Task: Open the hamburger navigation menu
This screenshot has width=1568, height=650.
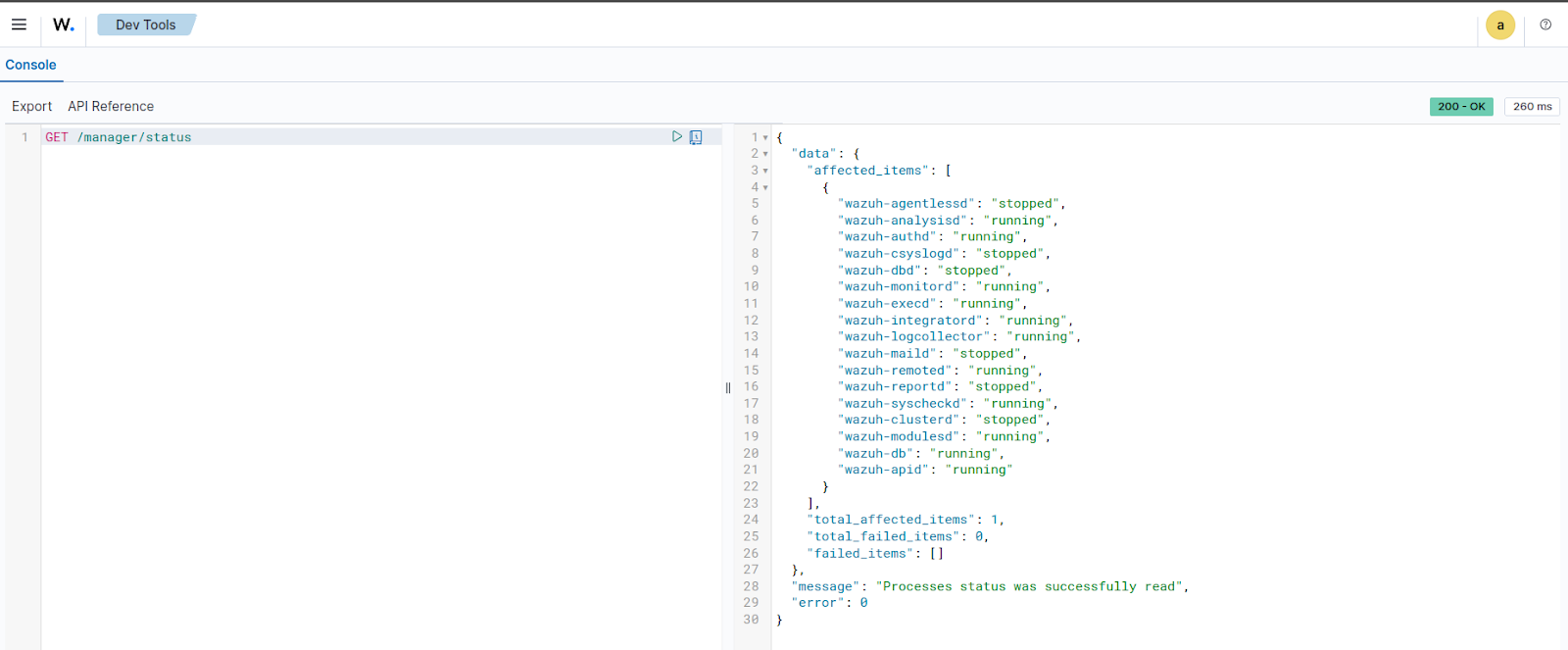Action: click(19, 25)
